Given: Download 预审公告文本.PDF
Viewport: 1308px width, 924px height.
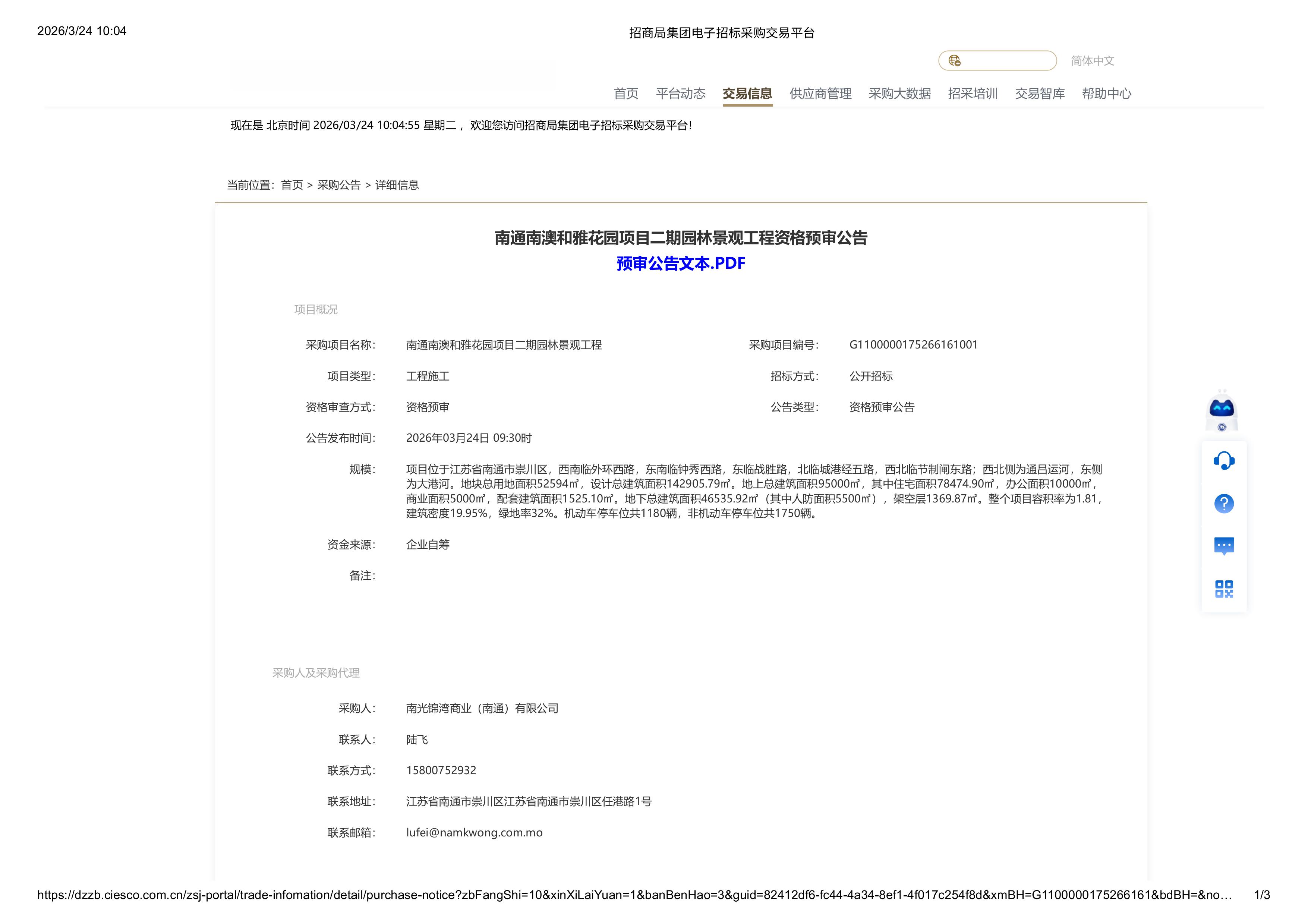Looking at the screenshot, I should 681,263.
